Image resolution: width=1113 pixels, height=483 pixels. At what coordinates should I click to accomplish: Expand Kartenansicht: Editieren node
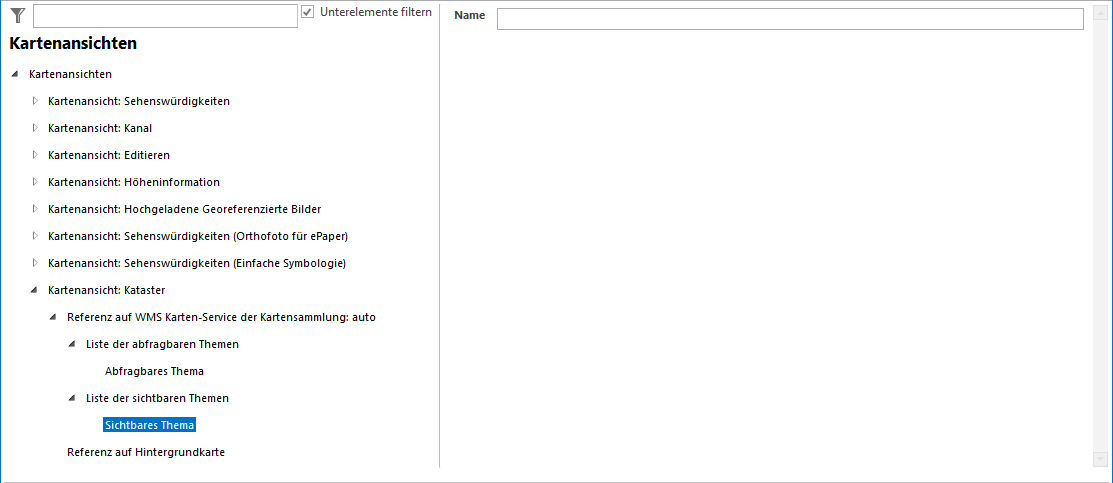(34, 155)
